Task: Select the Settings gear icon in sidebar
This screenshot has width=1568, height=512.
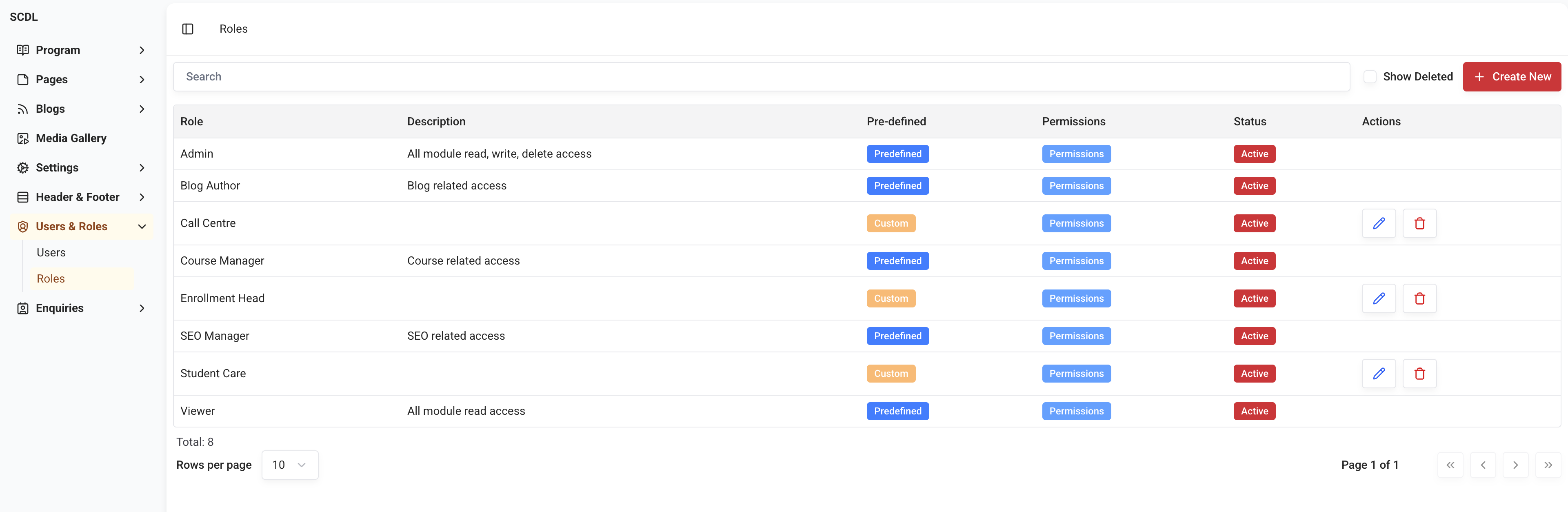Action: 22,167
